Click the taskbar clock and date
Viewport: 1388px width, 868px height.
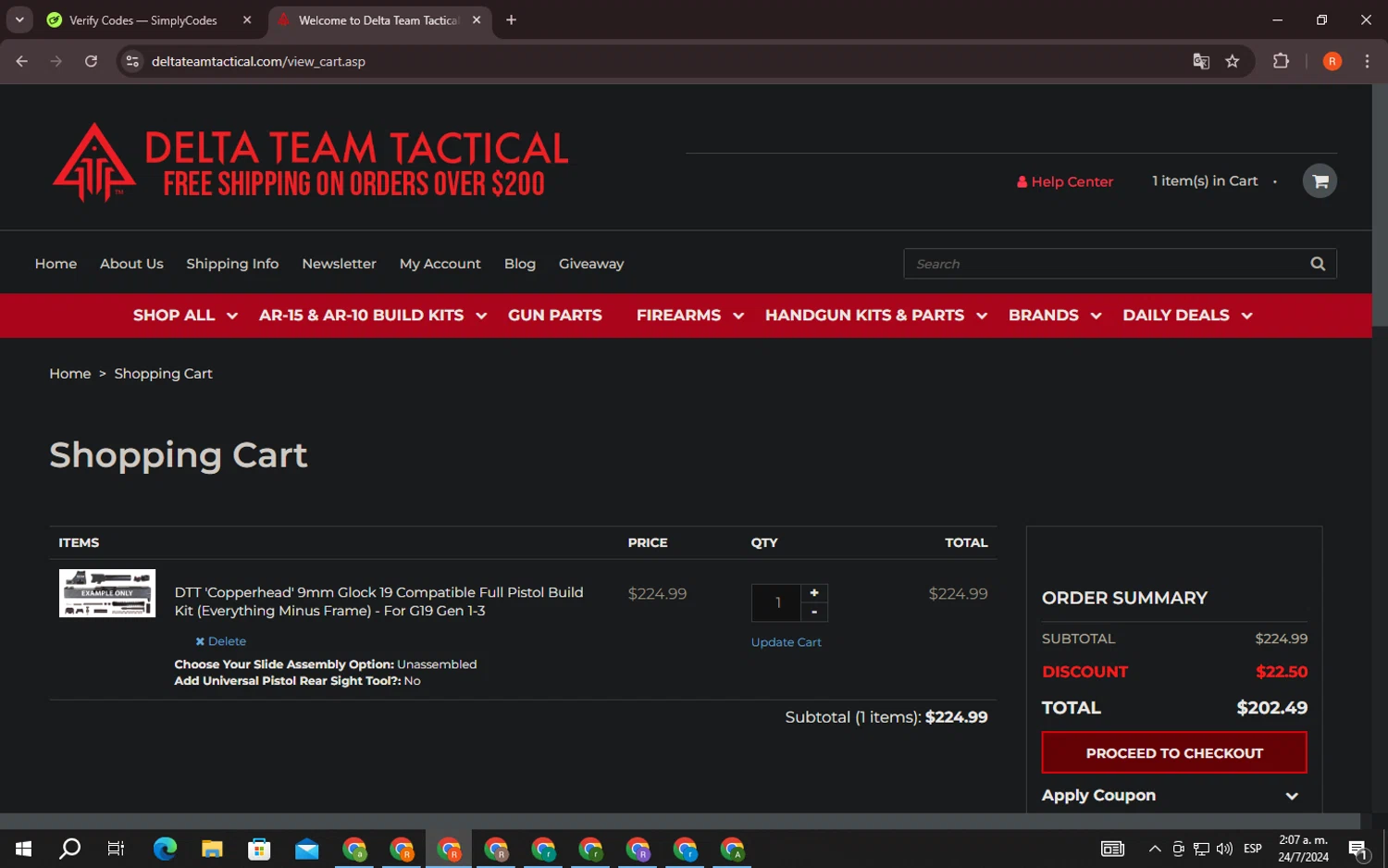[x=1303, y=849]
